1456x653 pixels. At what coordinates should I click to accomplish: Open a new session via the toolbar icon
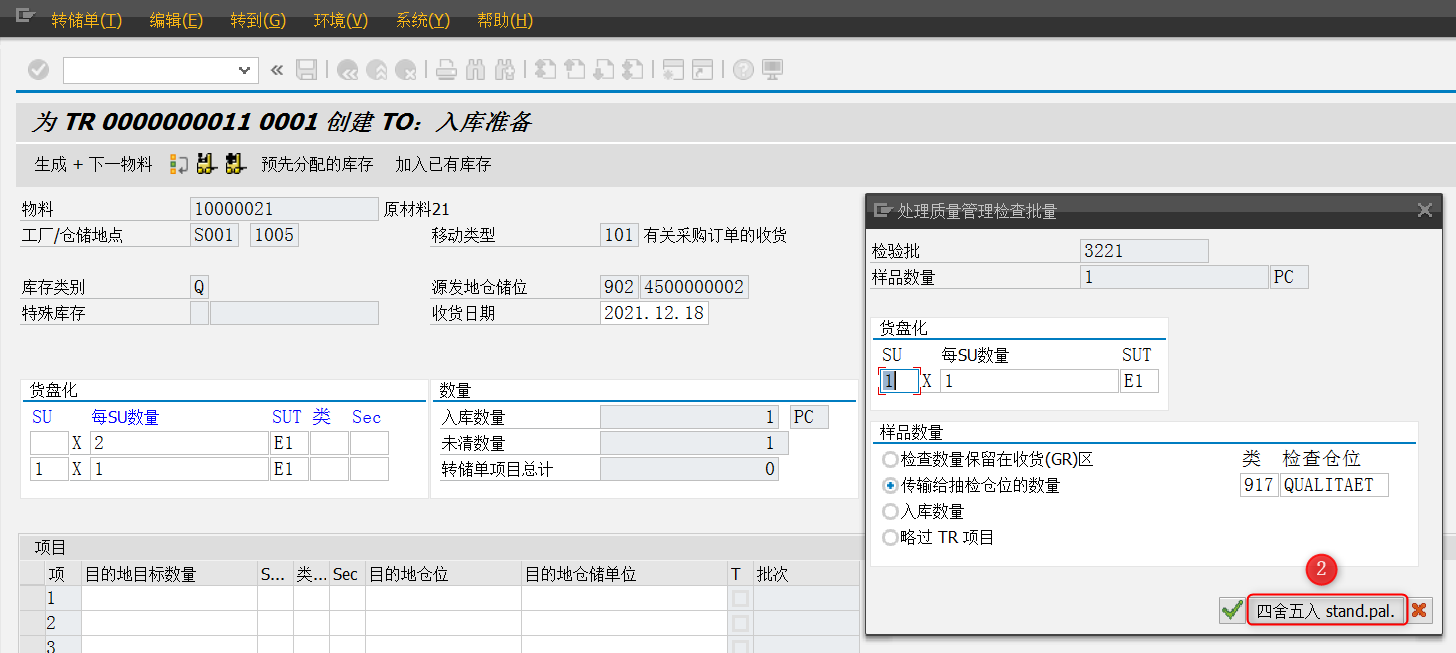point(671,69)
